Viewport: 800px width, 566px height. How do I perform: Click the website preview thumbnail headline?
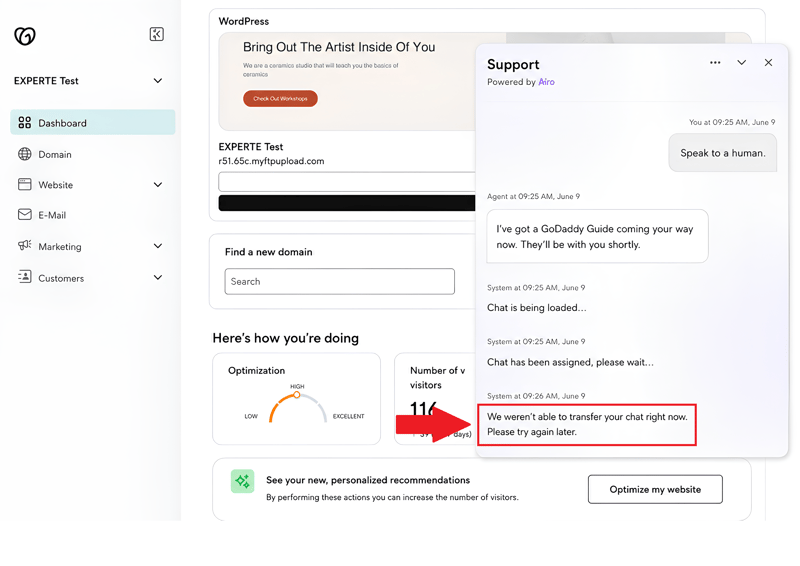(339, 47)
